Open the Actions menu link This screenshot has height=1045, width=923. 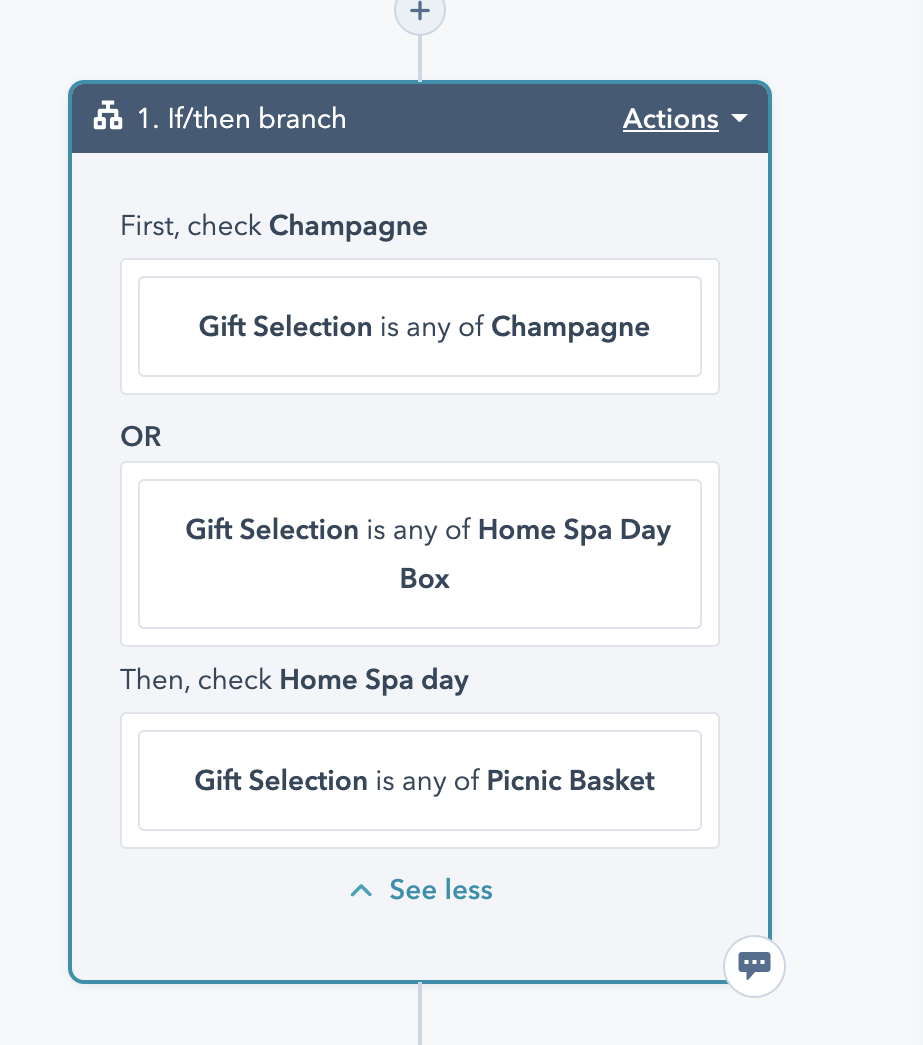[x=670, y=119]
